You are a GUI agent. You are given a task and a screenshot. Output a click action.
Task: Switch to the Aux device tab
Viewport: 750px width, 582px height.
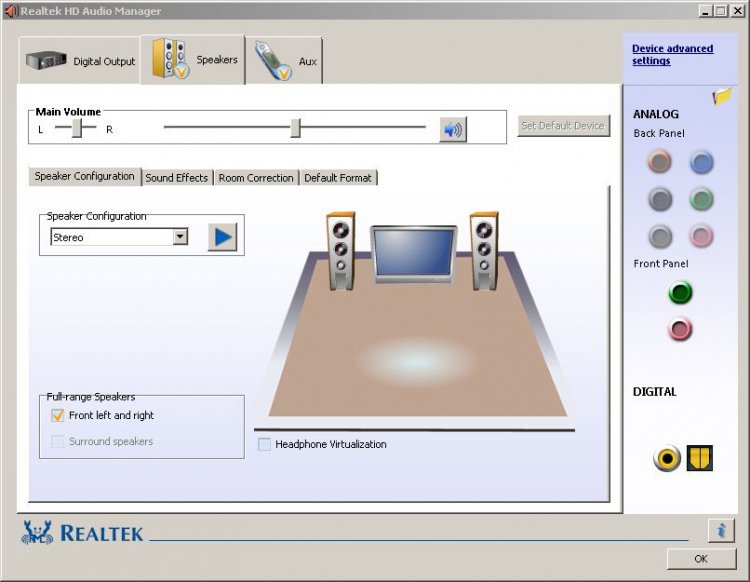tap(284, 61)
